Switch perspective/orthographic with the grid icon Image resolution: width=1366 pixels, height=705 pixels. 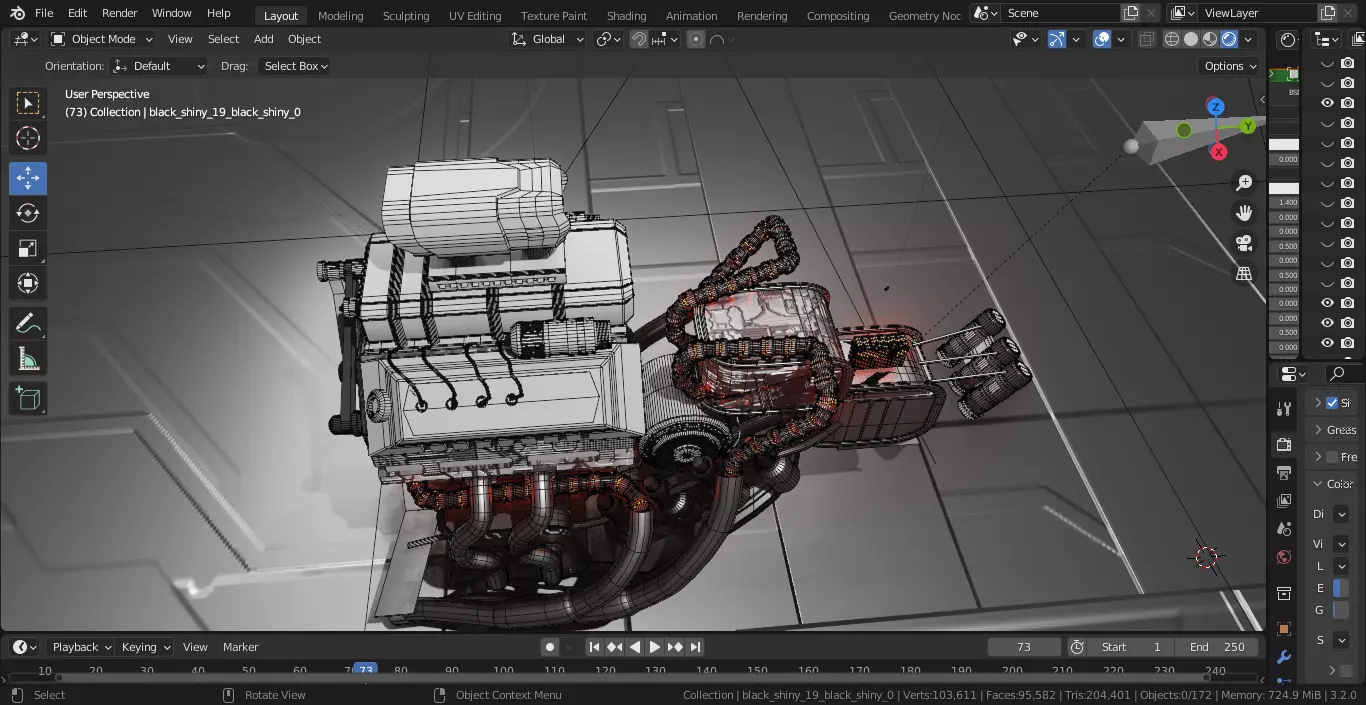[1244, 273]
